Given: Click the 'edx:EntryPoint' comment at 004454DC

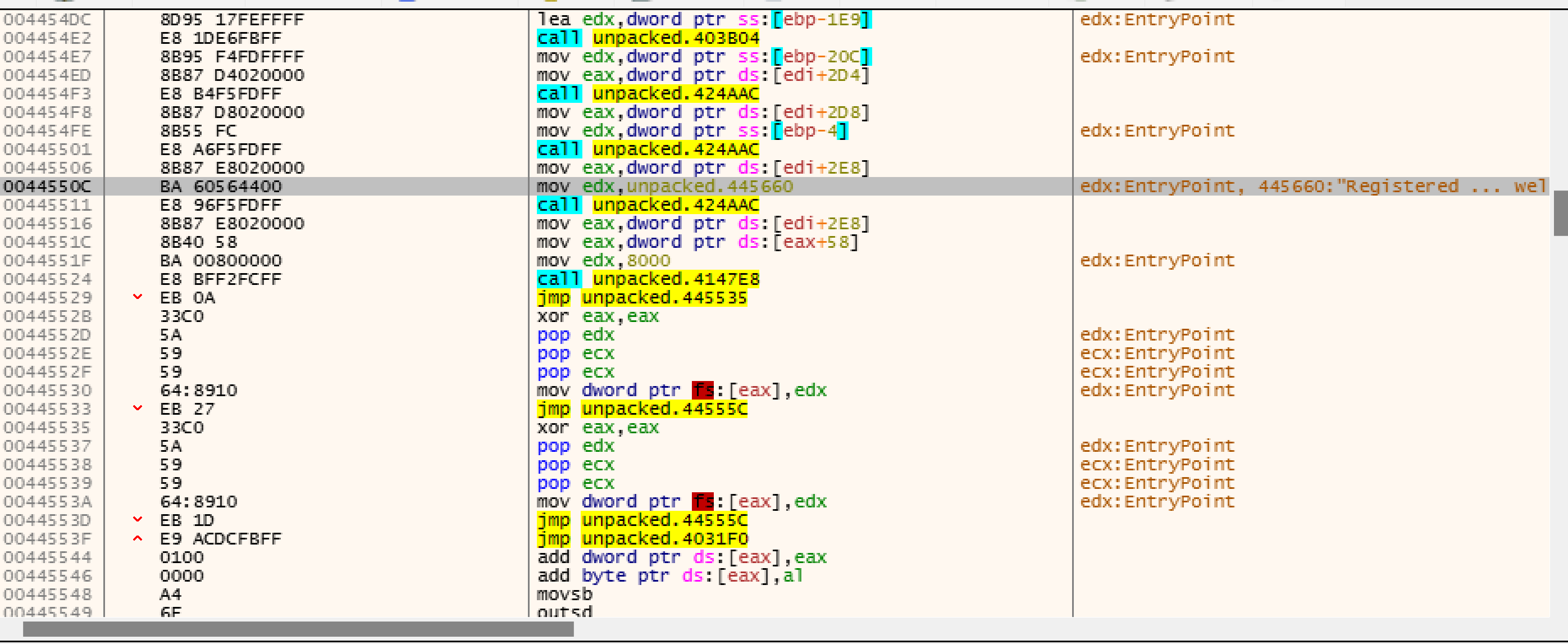Looking at the screenshot, I should [1157, 20].
